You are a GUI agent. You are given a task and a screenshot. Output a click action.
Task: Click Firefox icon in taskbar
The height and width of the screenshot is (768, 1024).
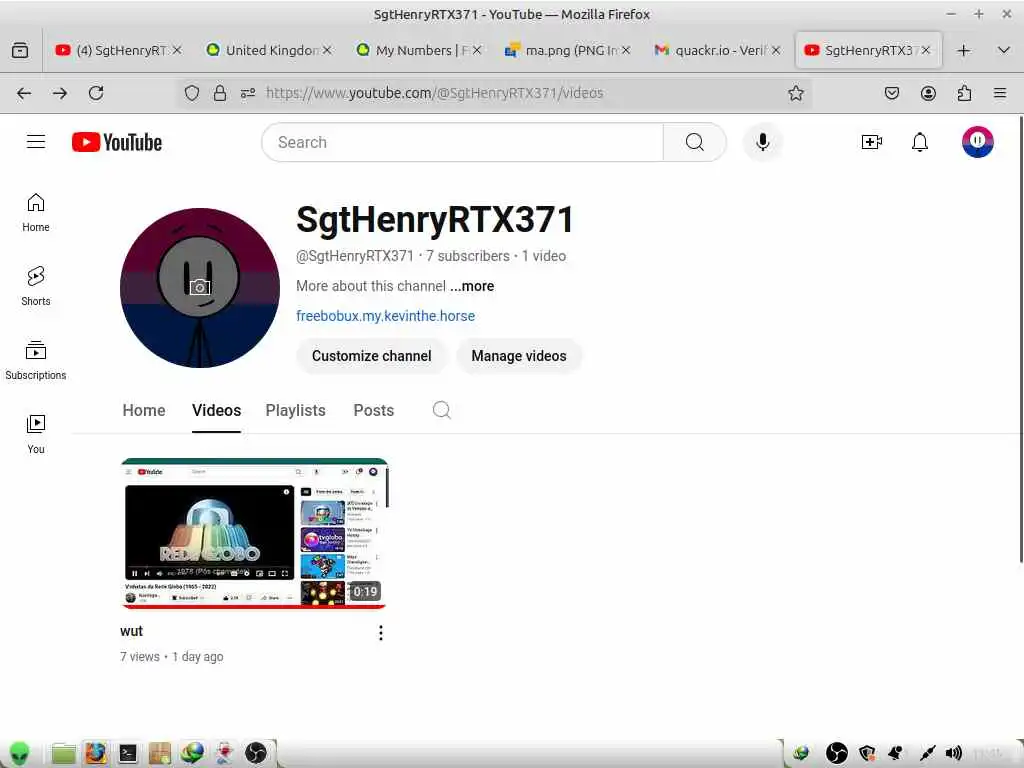95,754
